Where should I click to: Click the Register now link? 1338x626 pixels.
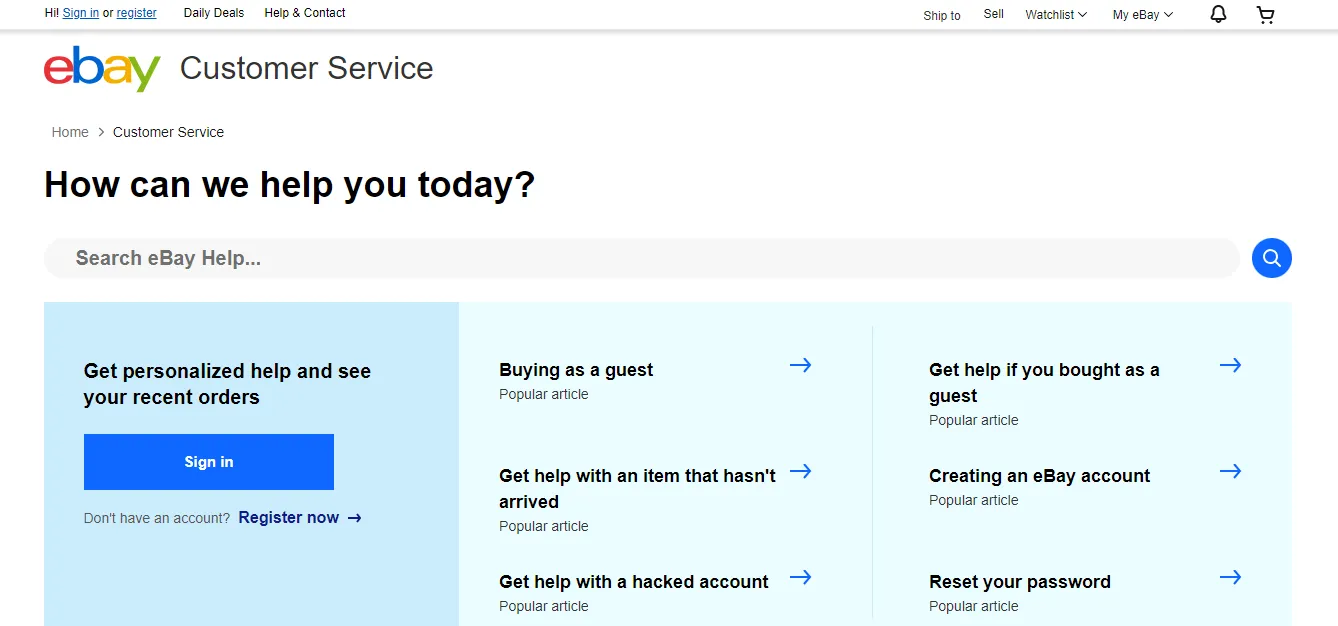click(289, 518)
